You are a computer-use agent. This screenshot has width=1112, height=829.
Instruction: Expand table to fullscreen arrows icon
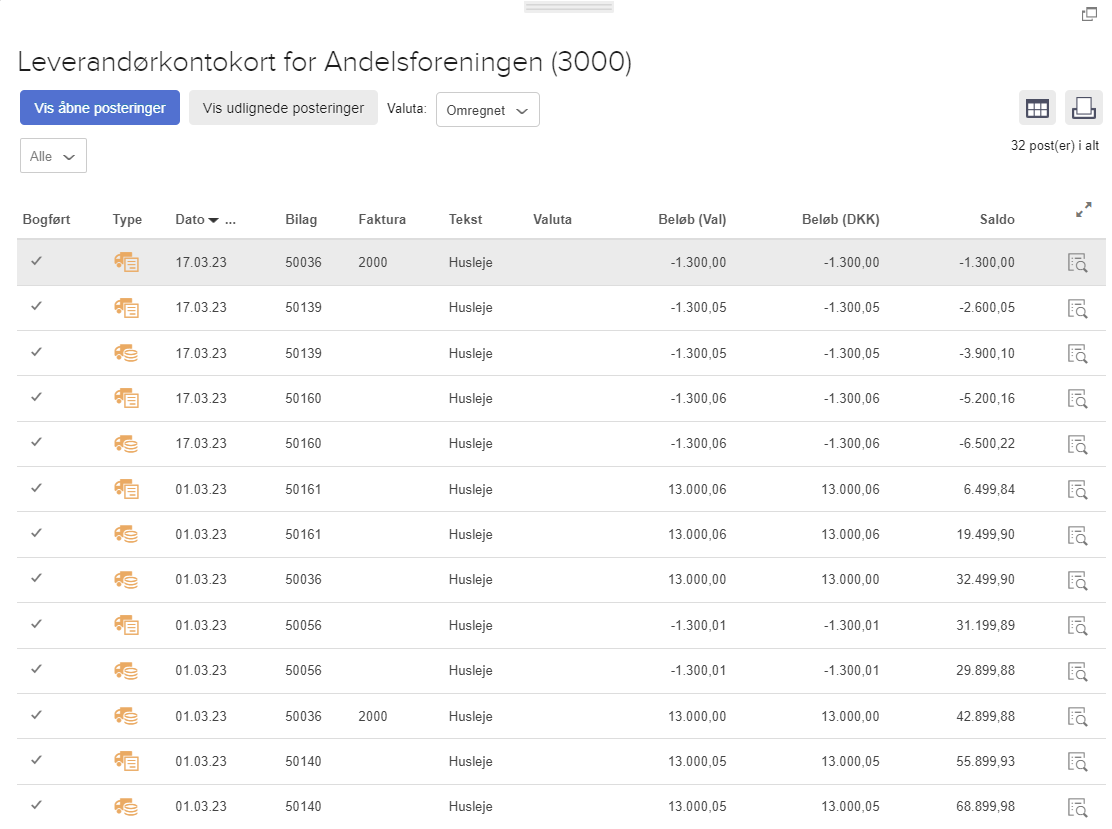[x=1083, y=210]
